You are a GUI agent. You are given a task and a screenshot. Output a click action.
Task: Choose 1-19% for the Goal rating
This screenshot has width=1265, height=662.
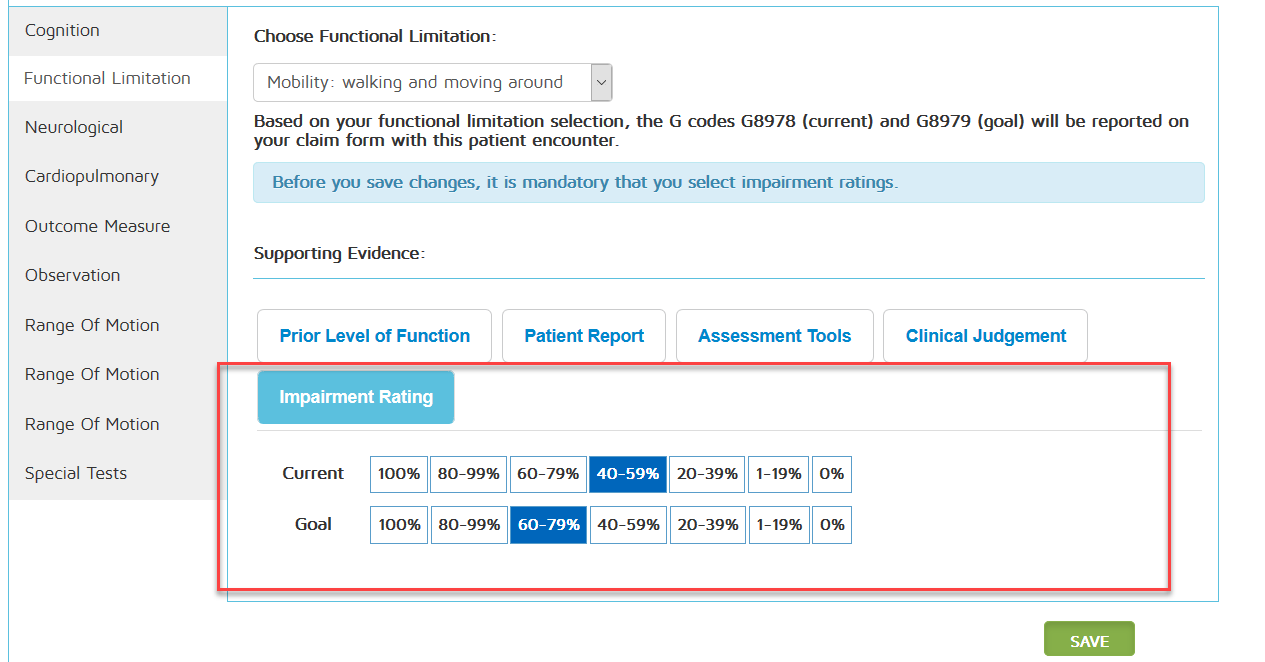(x=778, y=525)
